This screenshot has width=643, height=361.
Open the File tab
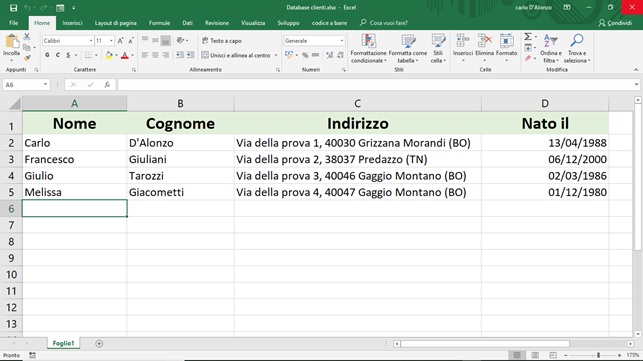click(x=14, y=23)
